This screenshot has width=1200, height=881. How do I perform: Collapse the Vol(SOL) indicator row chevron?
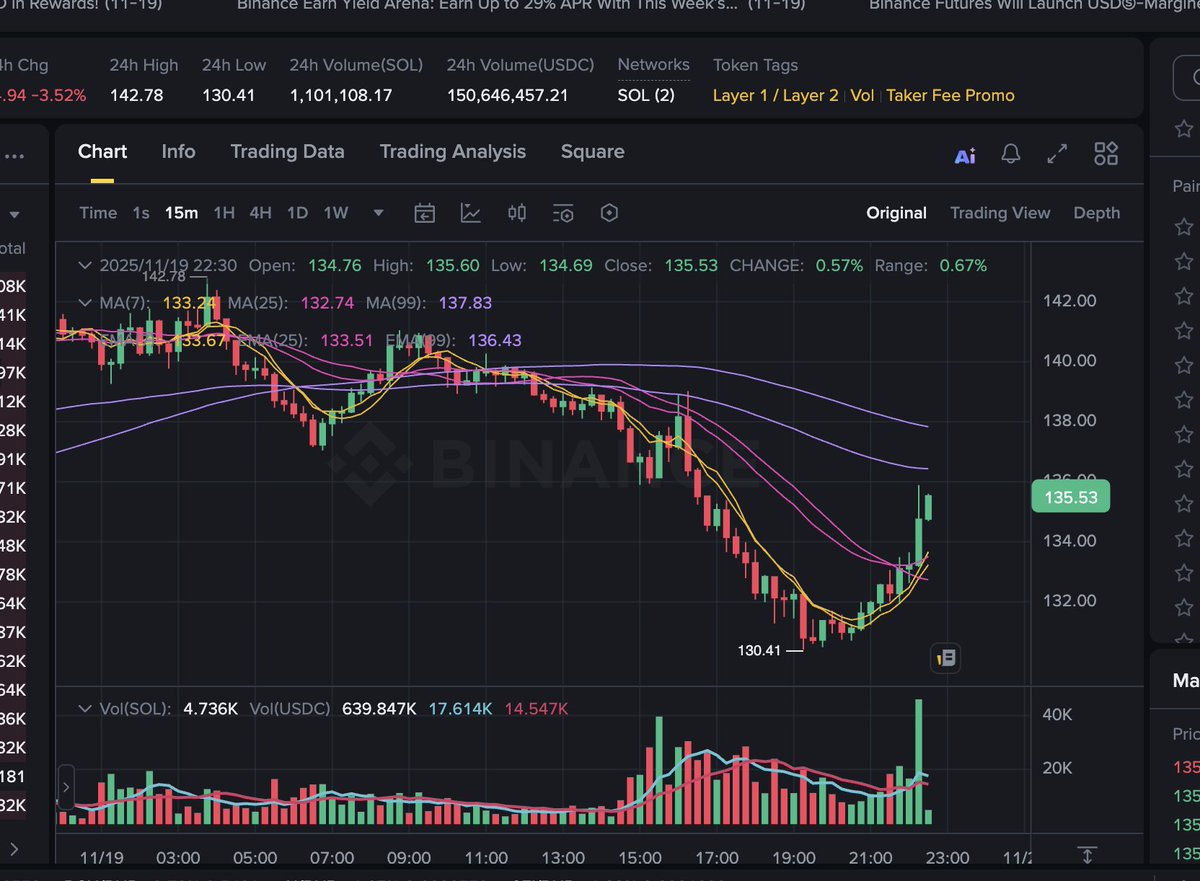coord(85,708)
